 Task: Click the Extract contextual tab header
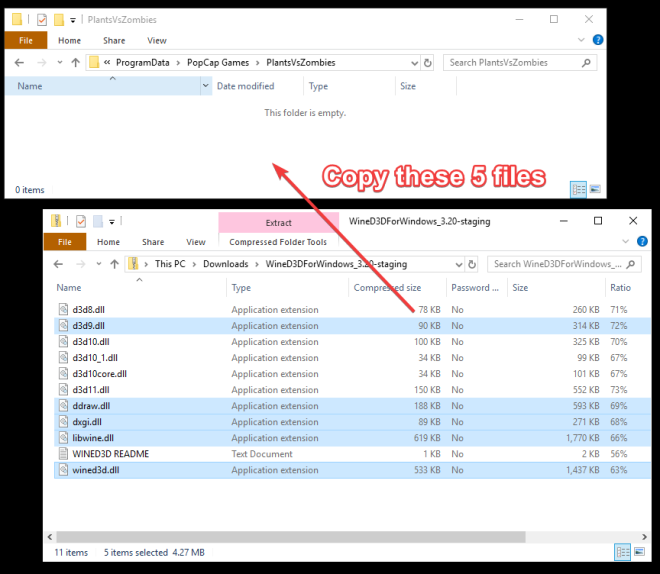coord(278,223)
